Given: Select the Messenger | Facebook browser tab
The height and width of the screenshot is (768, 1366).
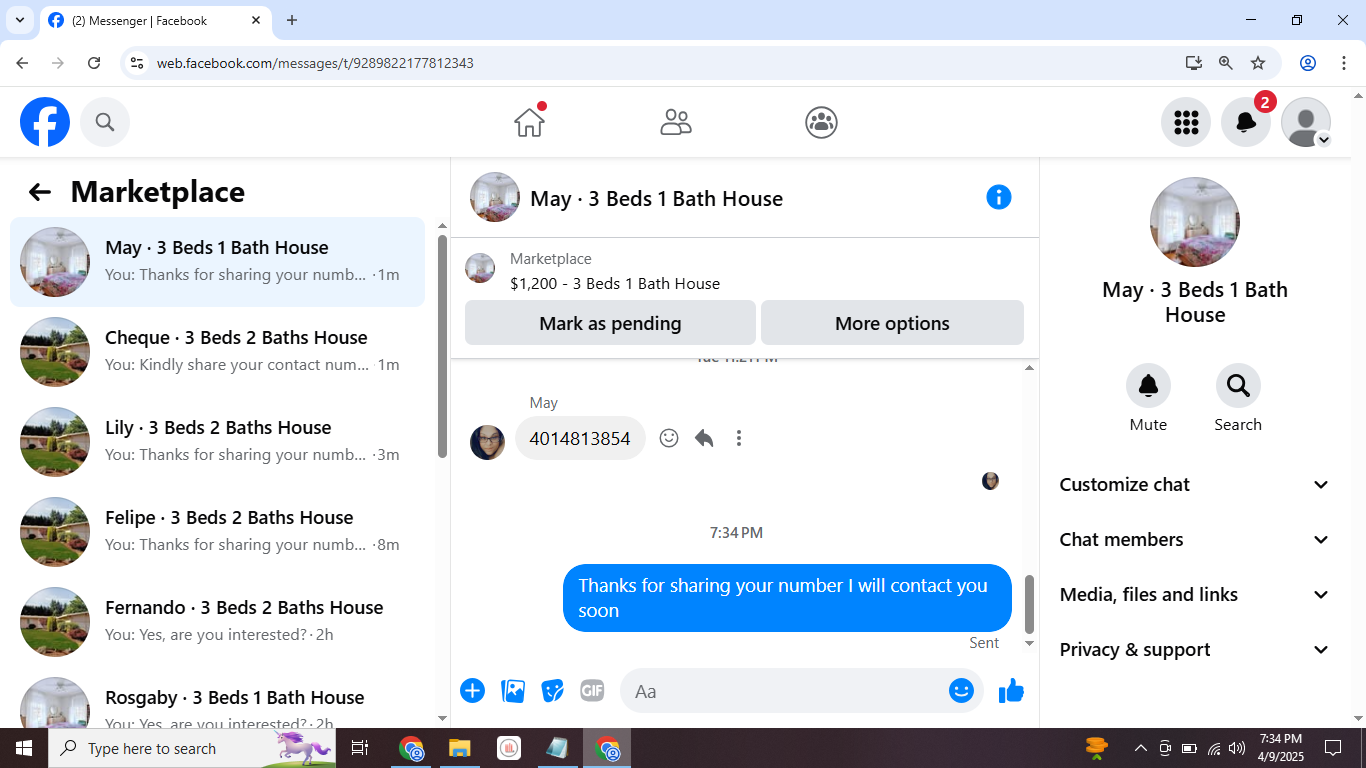Looking at the screenshot, I should pos(155,20).
